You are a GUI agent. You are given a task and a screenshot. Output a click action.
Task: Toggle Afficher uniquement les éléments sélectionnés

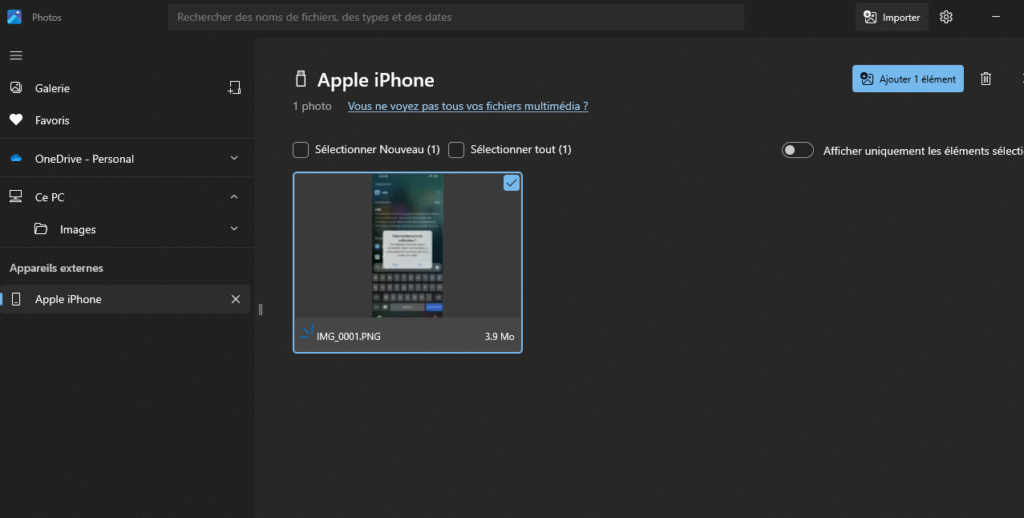point(797,150)
